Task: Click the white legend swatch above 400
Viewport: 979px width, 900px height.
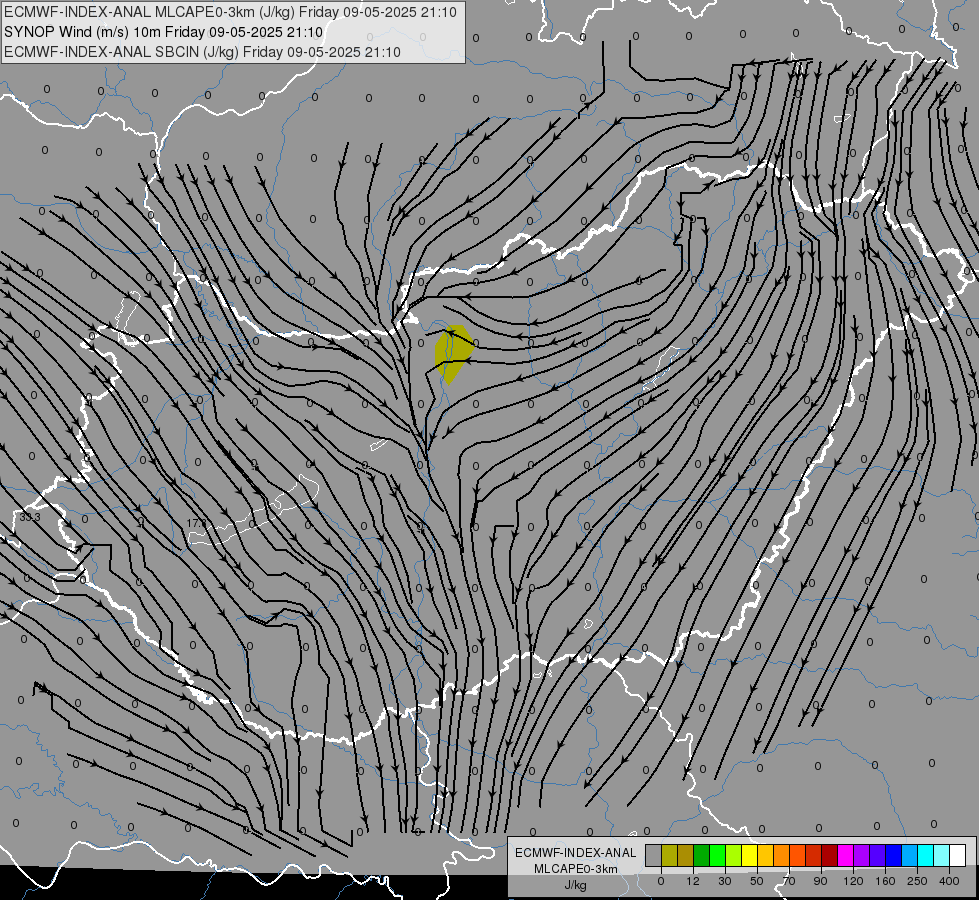Action: click(958, 855)
